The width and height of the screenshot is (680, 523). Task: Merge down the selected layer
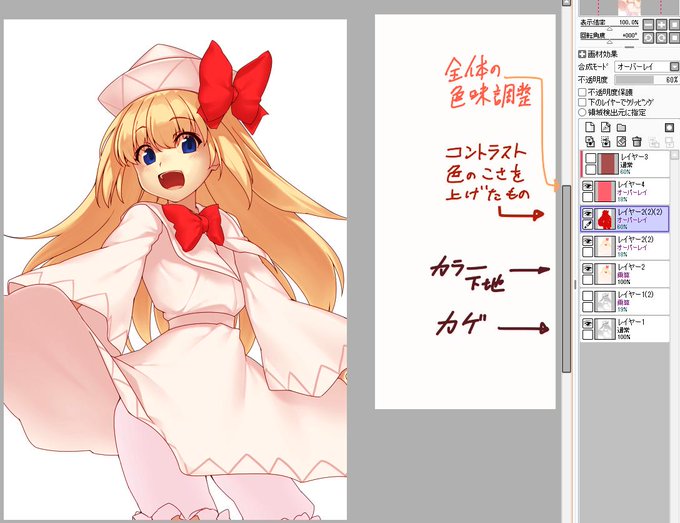coord(605,141)
